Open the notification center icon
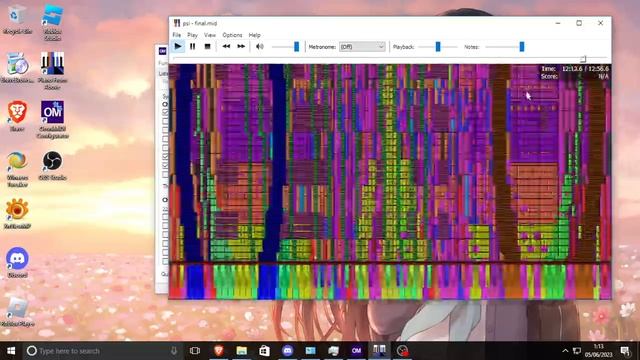Screen dimensions: 640x360 (625, 351)
